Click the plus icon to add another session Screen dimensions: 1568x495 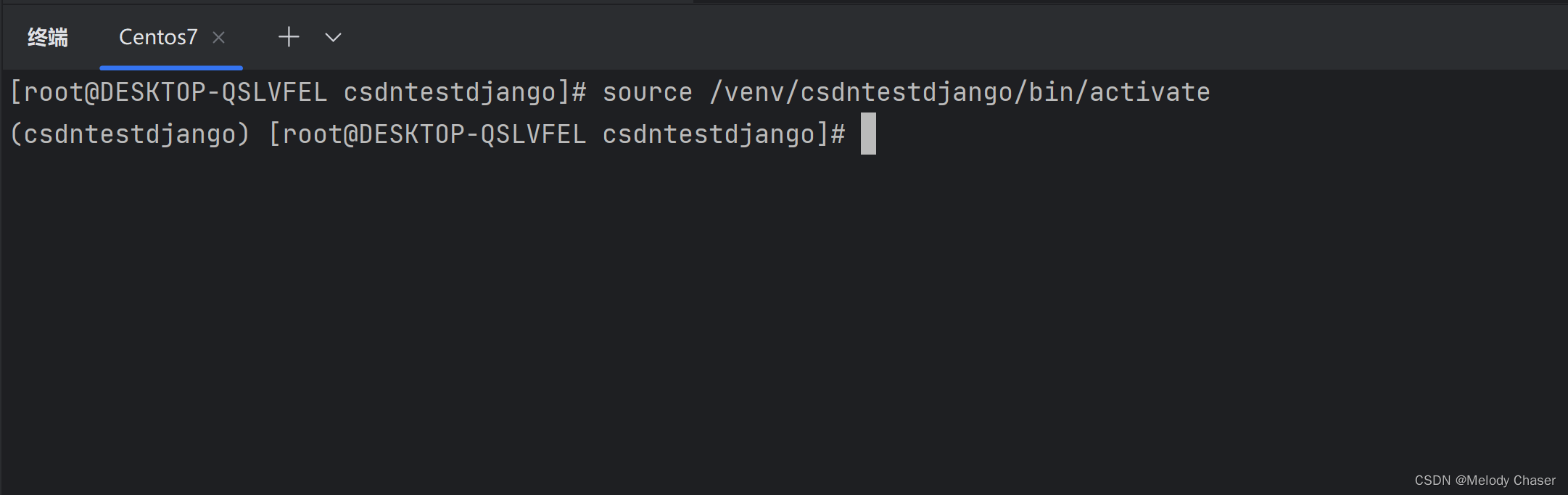click(288, 36)
